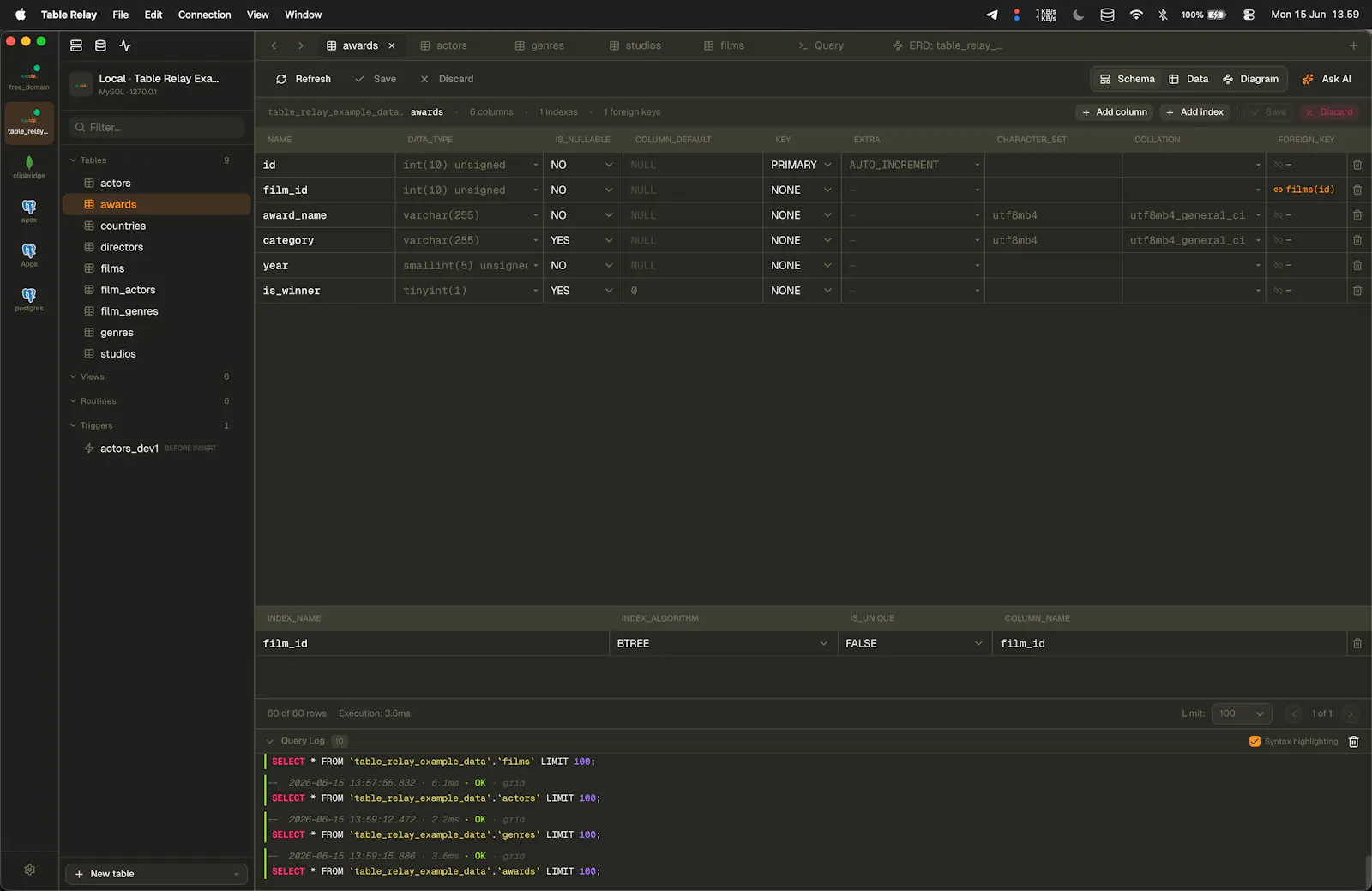Focus the sidebar Filter input
The height and width of the screenshot is (891, 1372).
pos(157,128)
